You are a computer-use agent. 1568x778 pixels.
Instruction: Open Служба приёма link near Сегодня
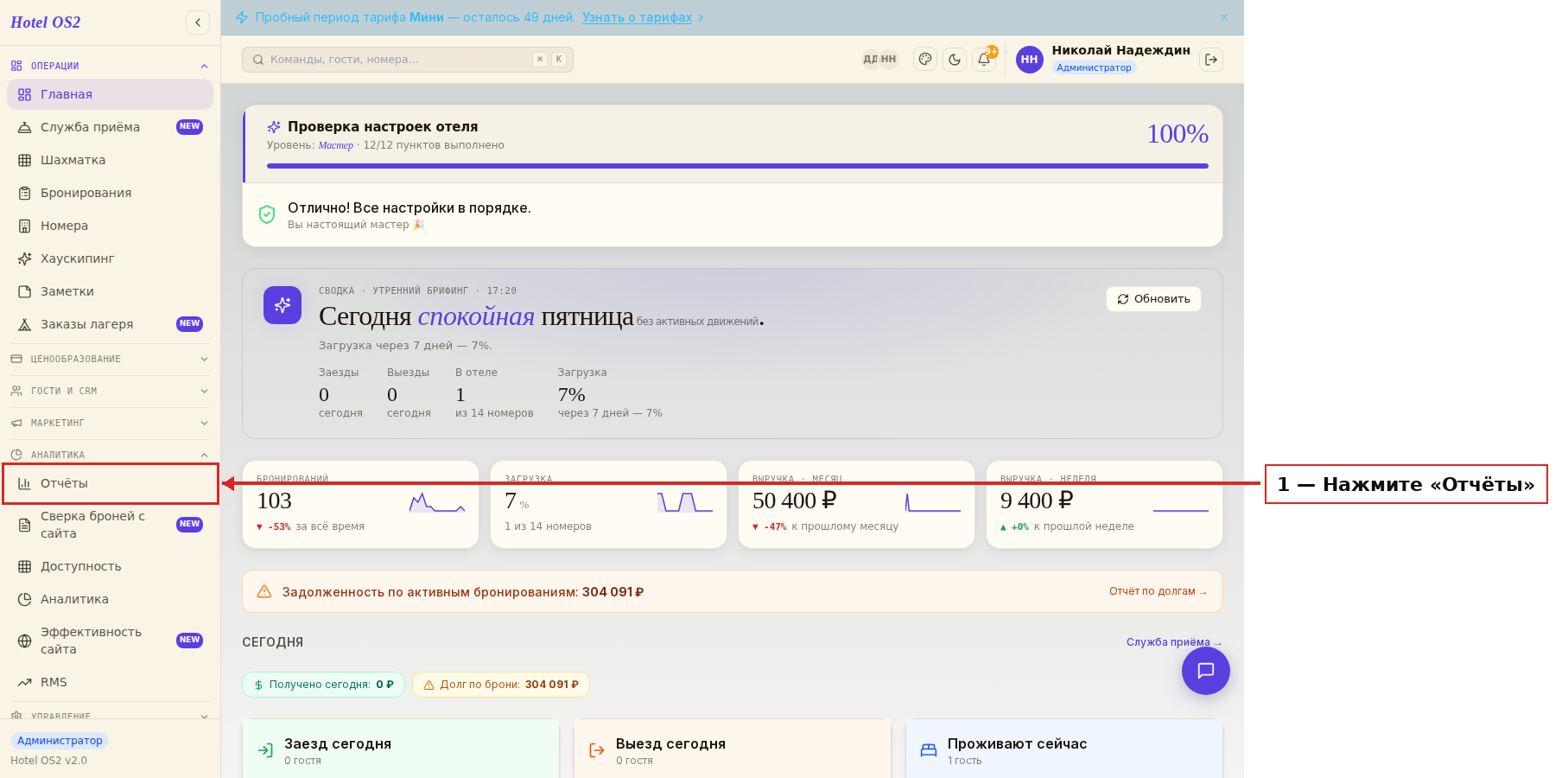pos(1174,642)
